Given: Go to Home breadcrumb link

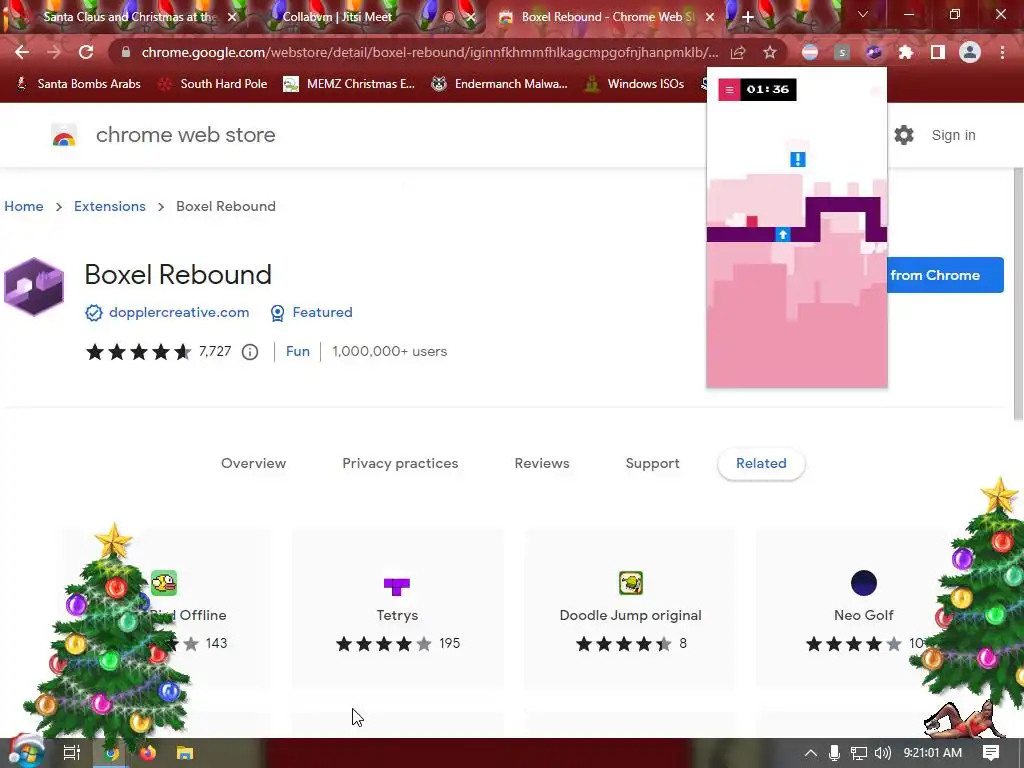Looking at the screenshot, I should 24,206.
